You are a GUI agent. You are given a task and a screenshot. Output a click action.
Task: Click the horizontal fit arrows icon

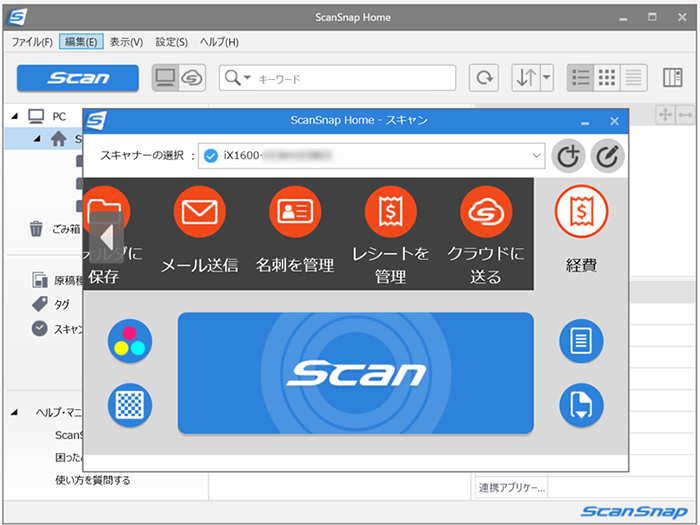[685, 115]
